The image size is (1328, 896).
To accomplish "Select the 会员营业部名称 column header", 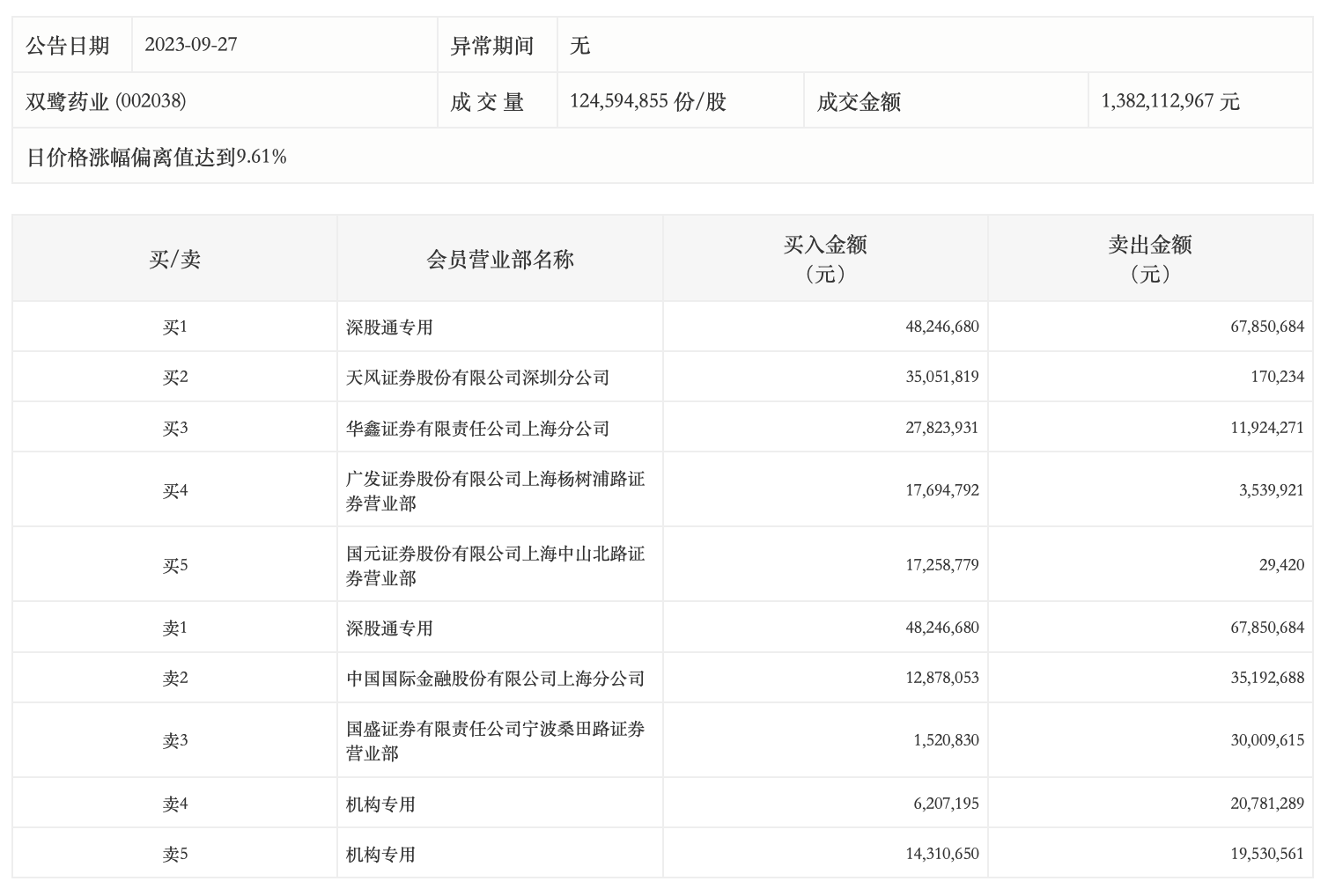I will [499, 260].
